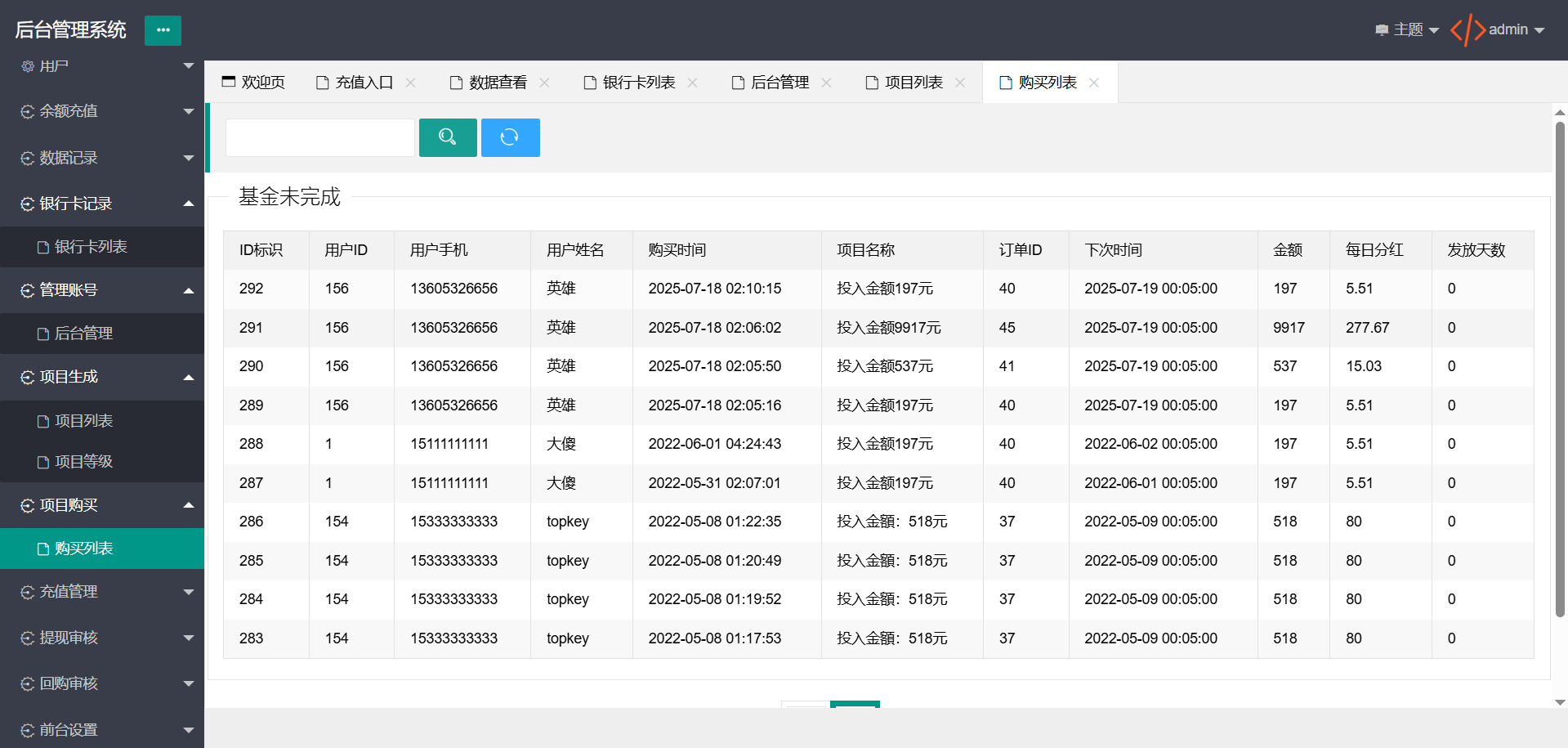Open 后台管理 in the sidebar
This screenshot has width=1568, height=748.
(102, 334)
